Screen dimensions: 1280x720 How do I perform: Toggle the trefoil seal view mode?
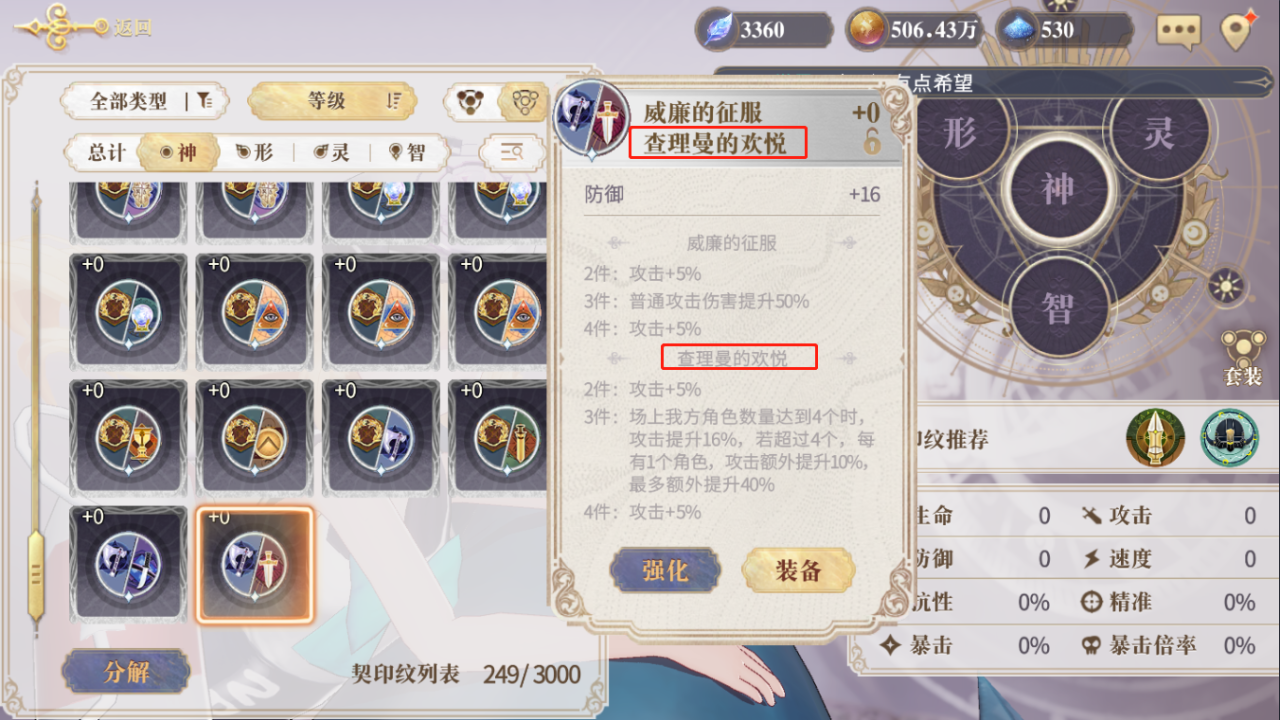coord(525,100)
